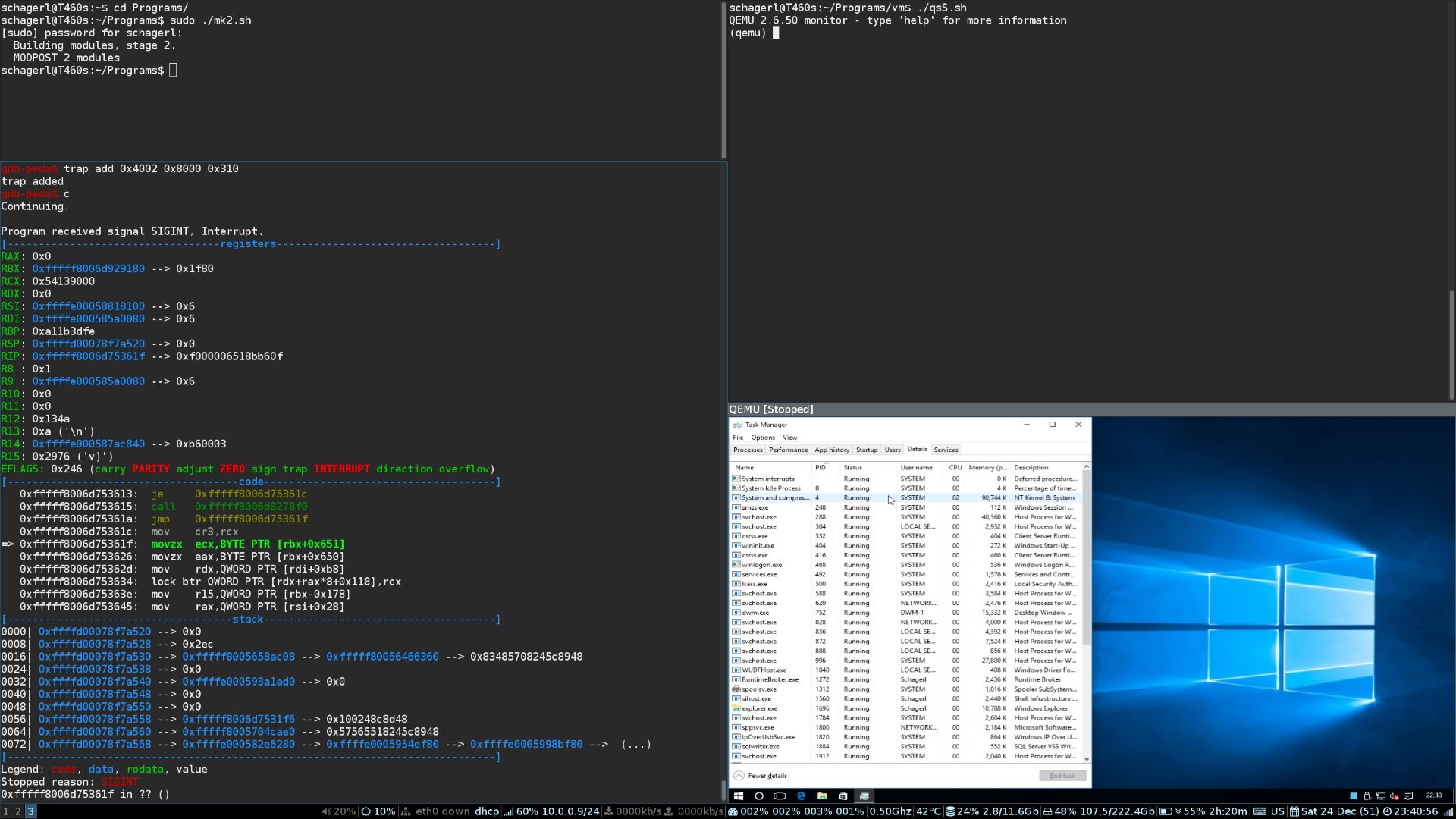Open the Windows Store taskbar icon
This screenshot has height=819, width=1456.
click(843, 796)
